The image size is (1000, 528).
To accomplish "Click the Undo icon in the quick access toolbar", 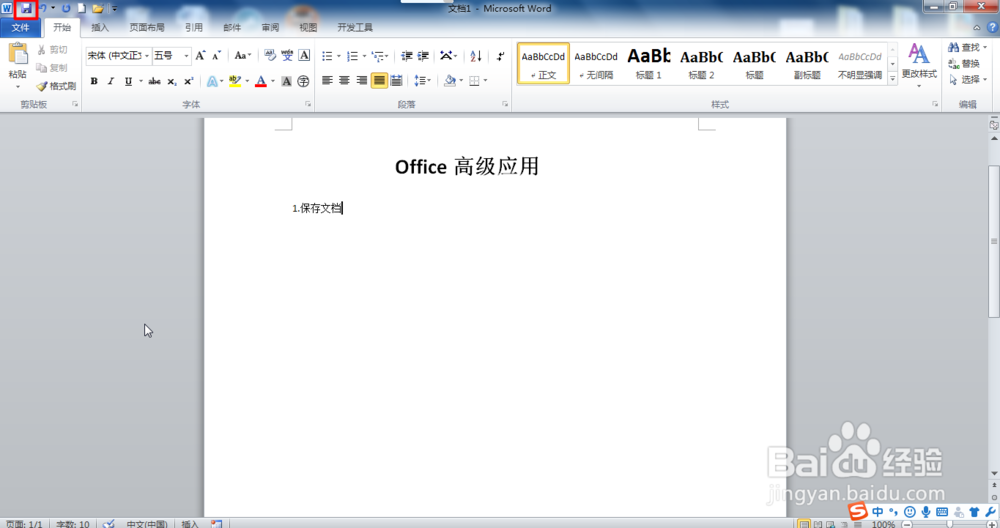I will click(x=43, y=8).
